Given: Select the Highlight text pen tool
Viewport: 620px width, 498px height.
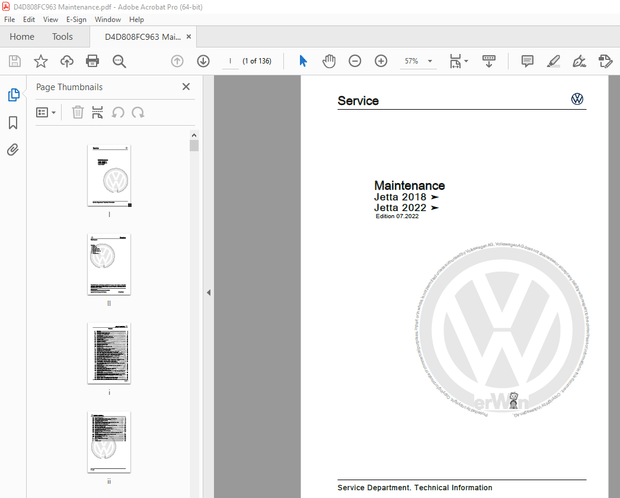Looking at the screenshot, I should pos(553,61).
